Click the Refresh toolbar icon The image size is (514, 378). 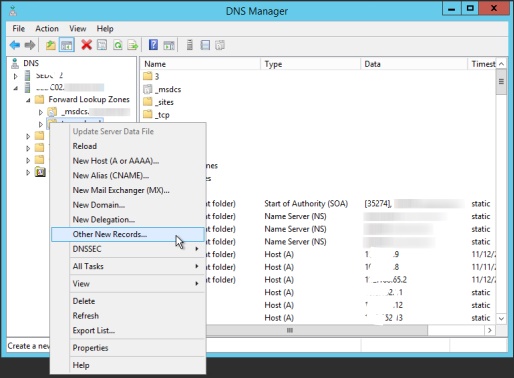[x=118, y=45]
